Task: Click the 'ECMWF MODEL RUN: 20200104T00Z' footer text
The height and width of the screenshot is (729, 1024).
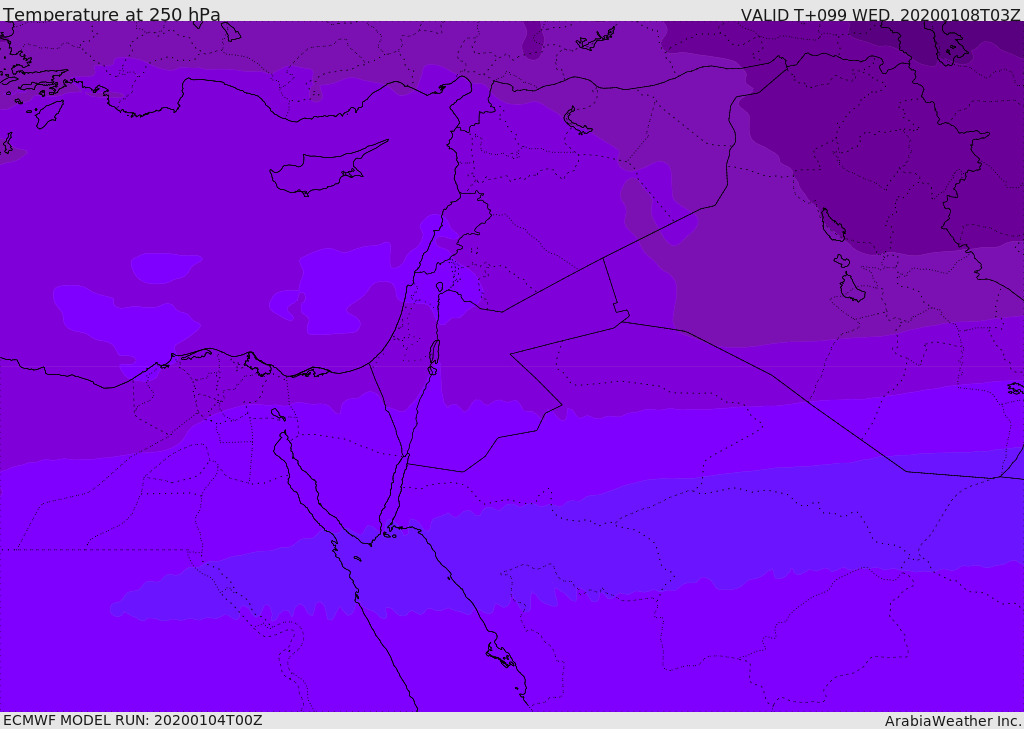Action: (133, 720)
